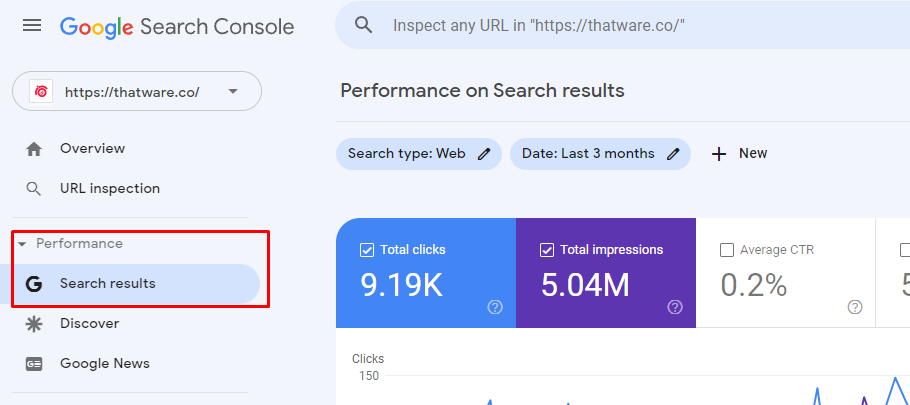Edit the Date filter pencil icon
This screenshot has width=910, height=405.
pyautogui.click(x=673, y=154)
